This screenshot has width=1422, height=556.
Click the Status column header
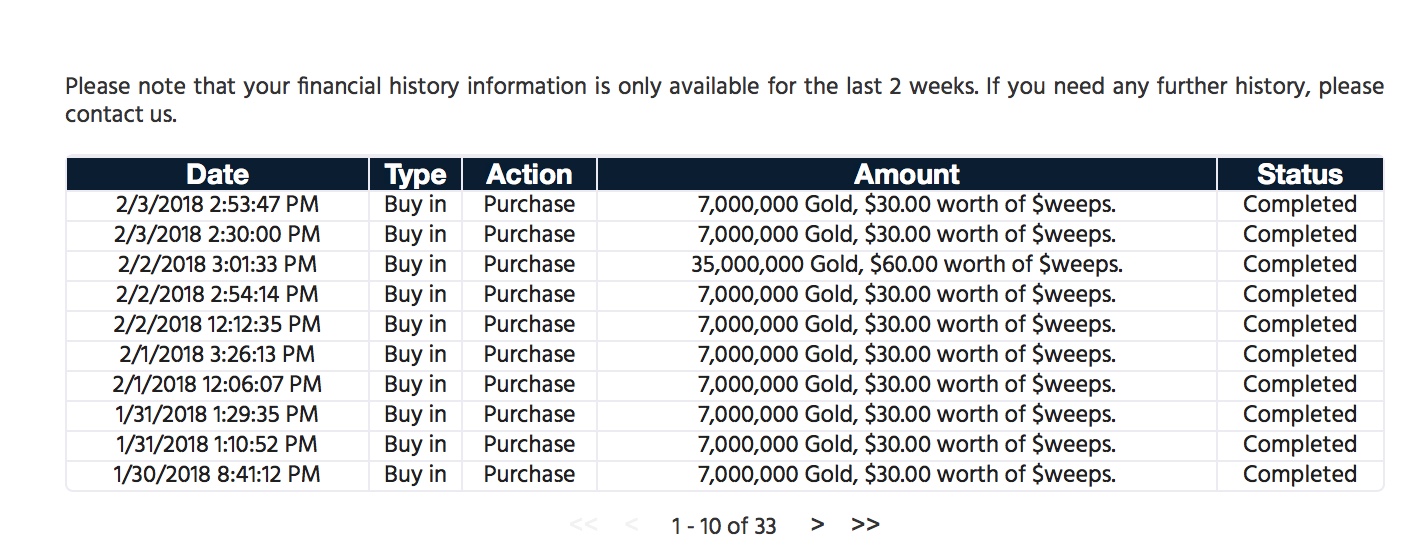[x=1300, y=174]
